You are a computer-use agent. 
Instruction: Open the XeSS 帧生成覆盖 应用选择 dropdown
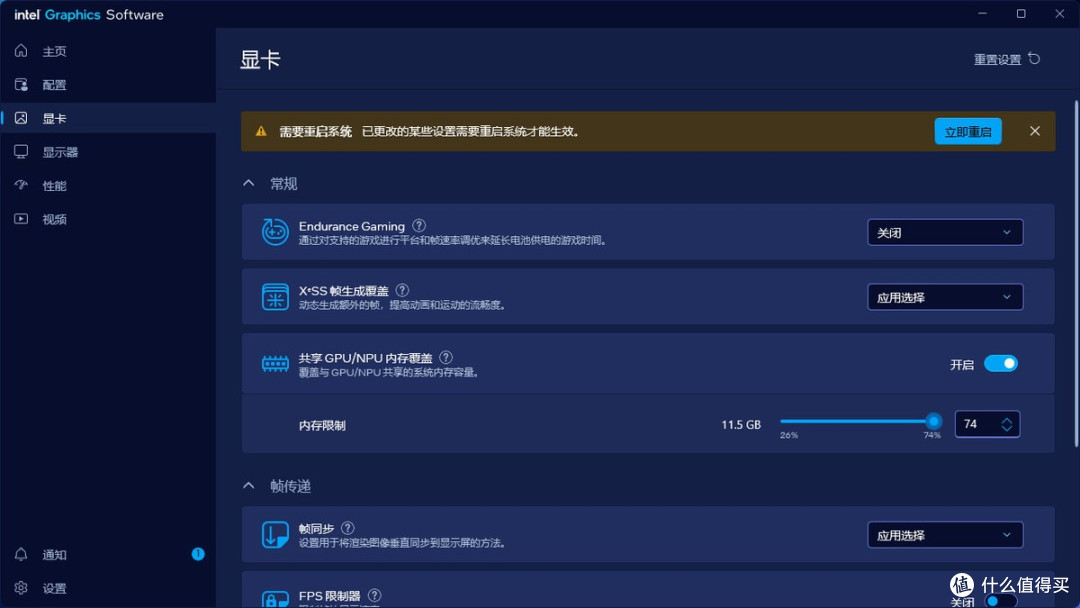[945, 297]
